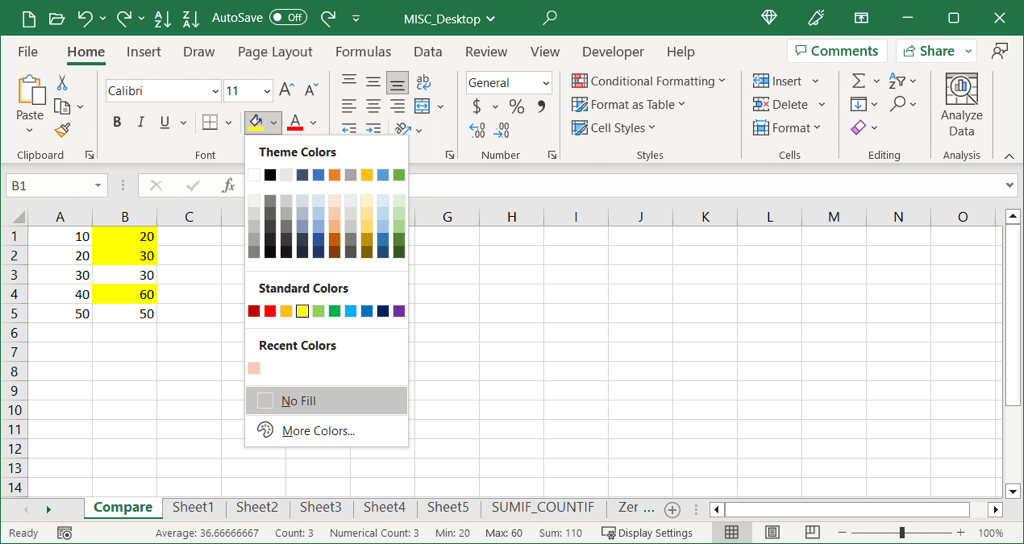The height and width of the screenshot is (544, 1024).
Task: Pick the red standard color swatch
Action: (270, 311)
